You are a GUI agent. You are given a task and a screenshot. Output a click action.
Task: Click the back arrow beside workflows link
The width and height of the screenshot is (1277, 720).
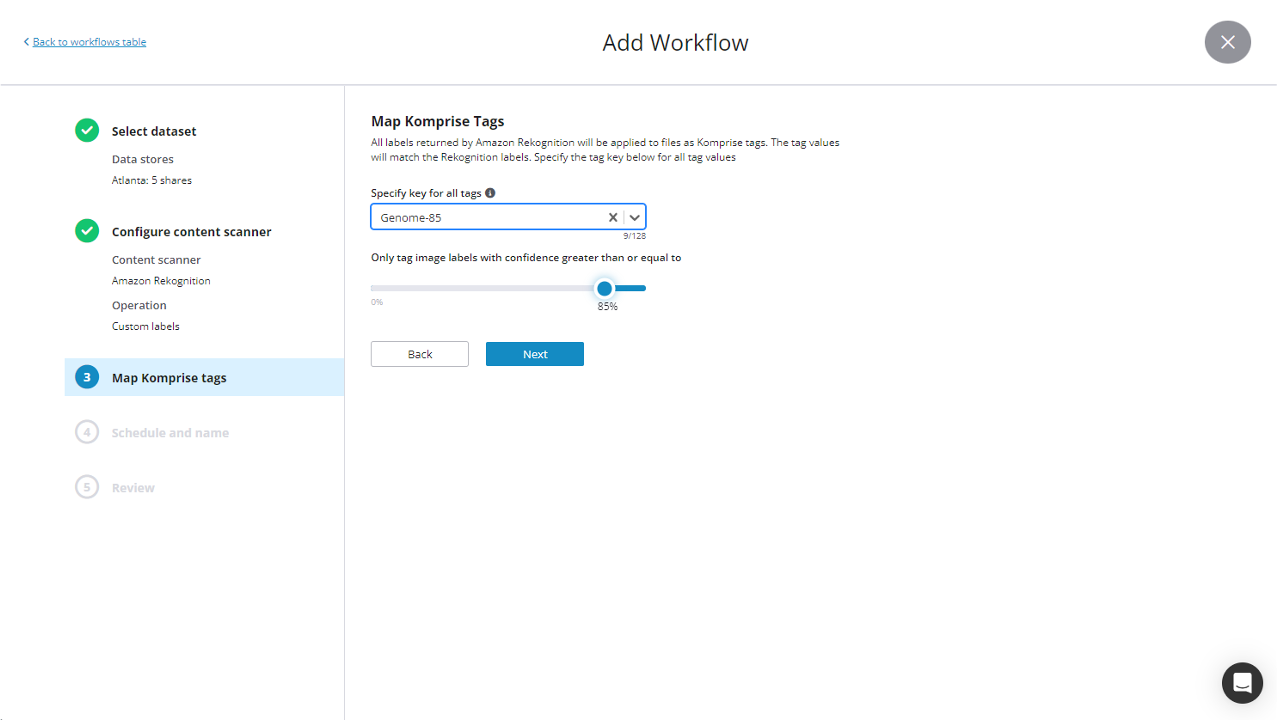pyautogui.click(x=26, y=42)
